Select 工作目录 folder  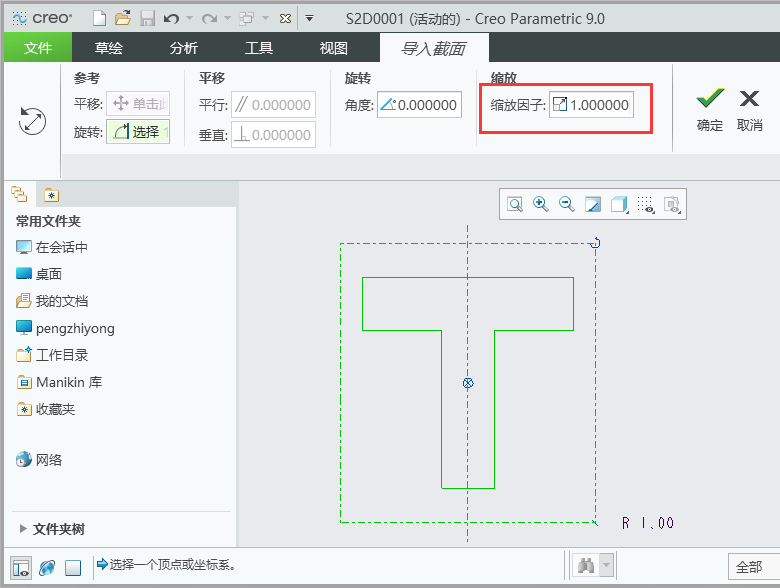tap(52, 355)
